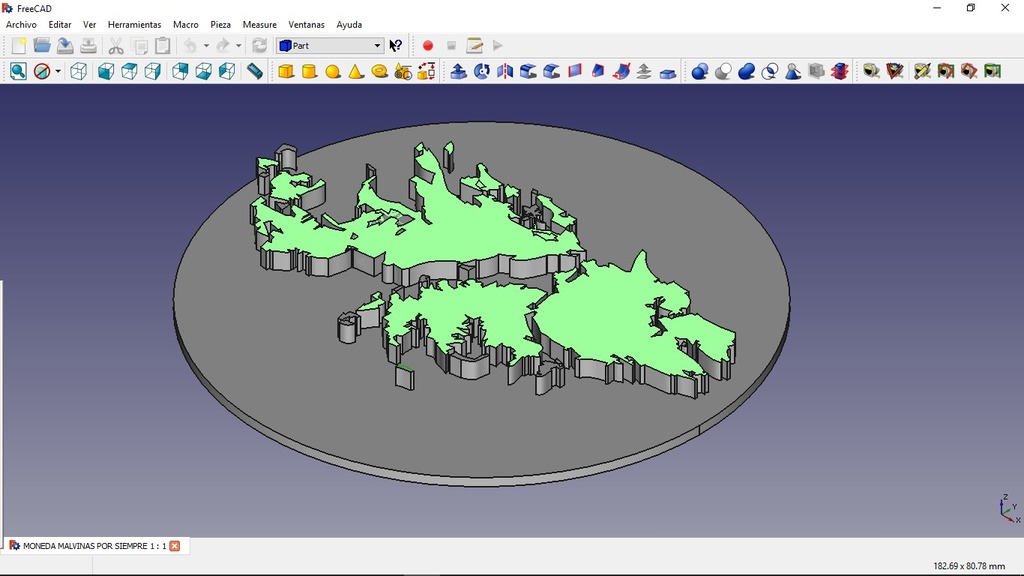1024x576 pixels.
Task: Open the Ventanas menu
Action: 306,24
